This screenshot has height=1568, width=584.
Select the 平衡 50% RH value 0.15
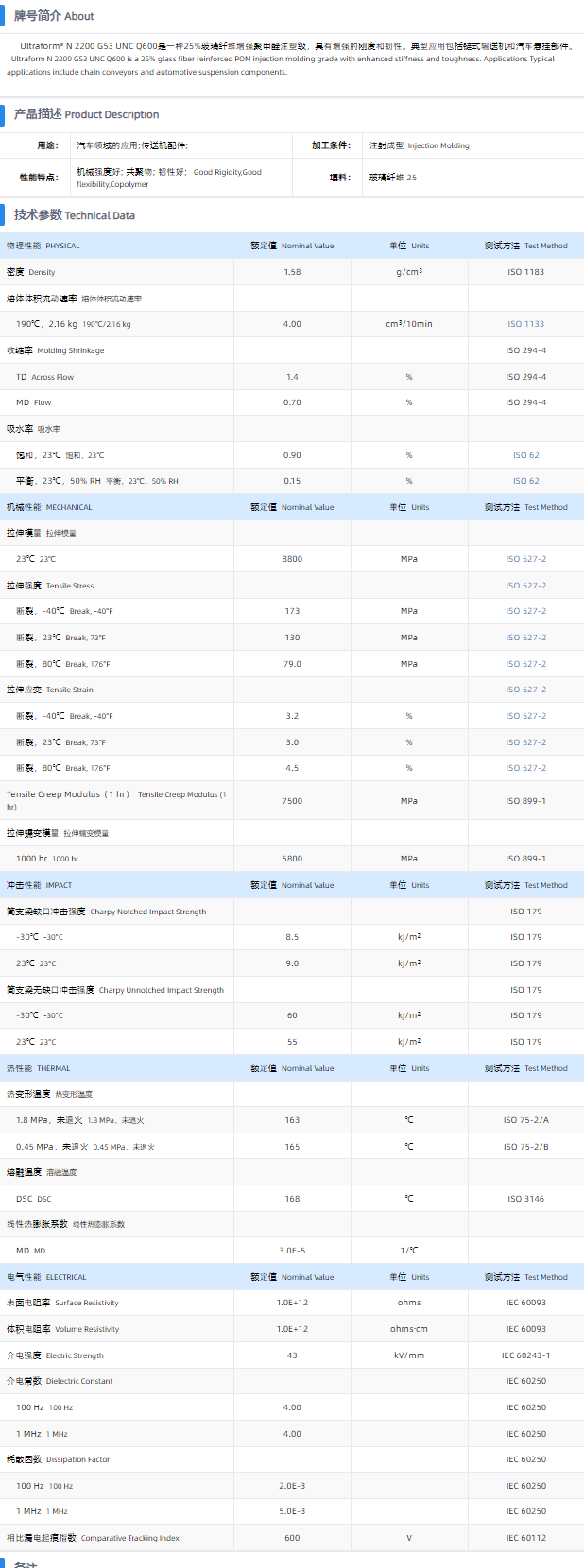pos(292,481)
